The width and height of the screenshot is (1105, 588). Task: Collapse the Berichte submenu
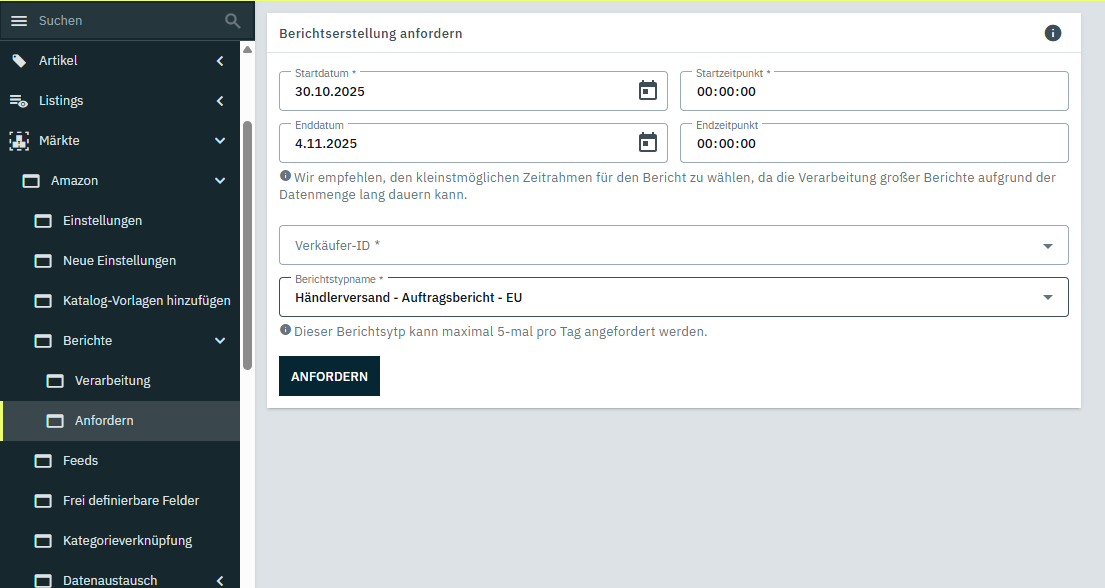(220, 341)
